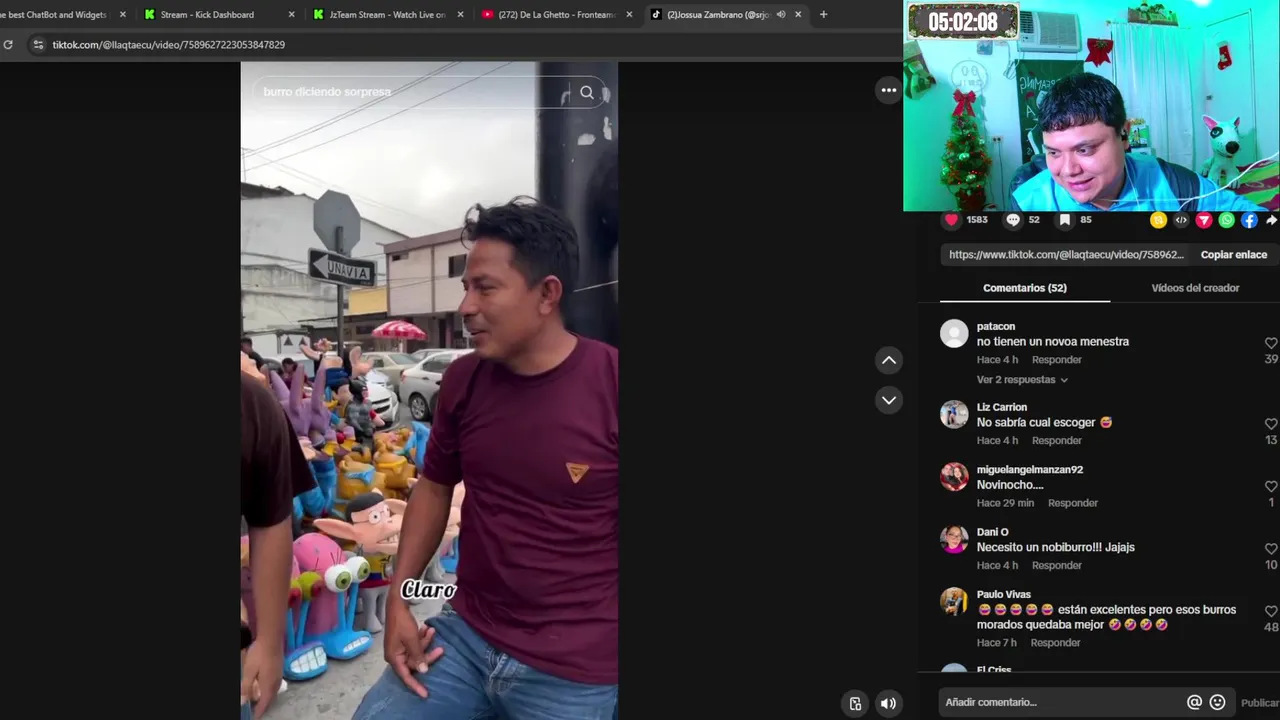Open comments via speech bubble icon
Image resolution: width=1280 pixels, height=720 pixels.
coord(1013,220)
